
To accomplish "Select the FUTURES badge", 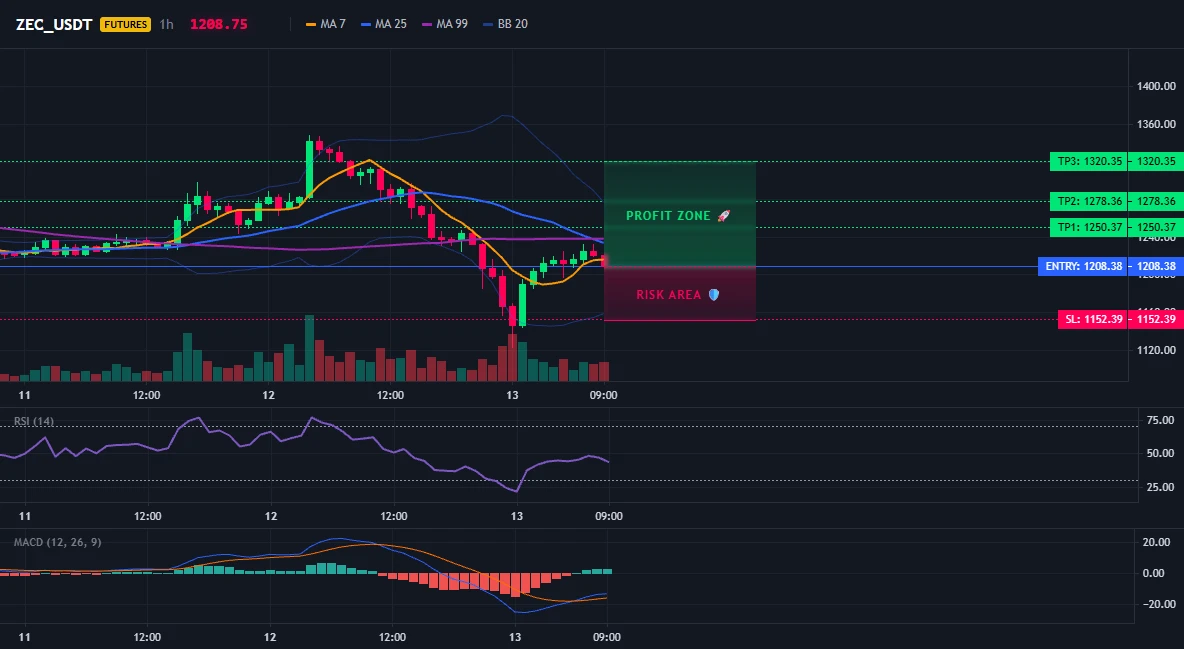I will pos(125,24).
